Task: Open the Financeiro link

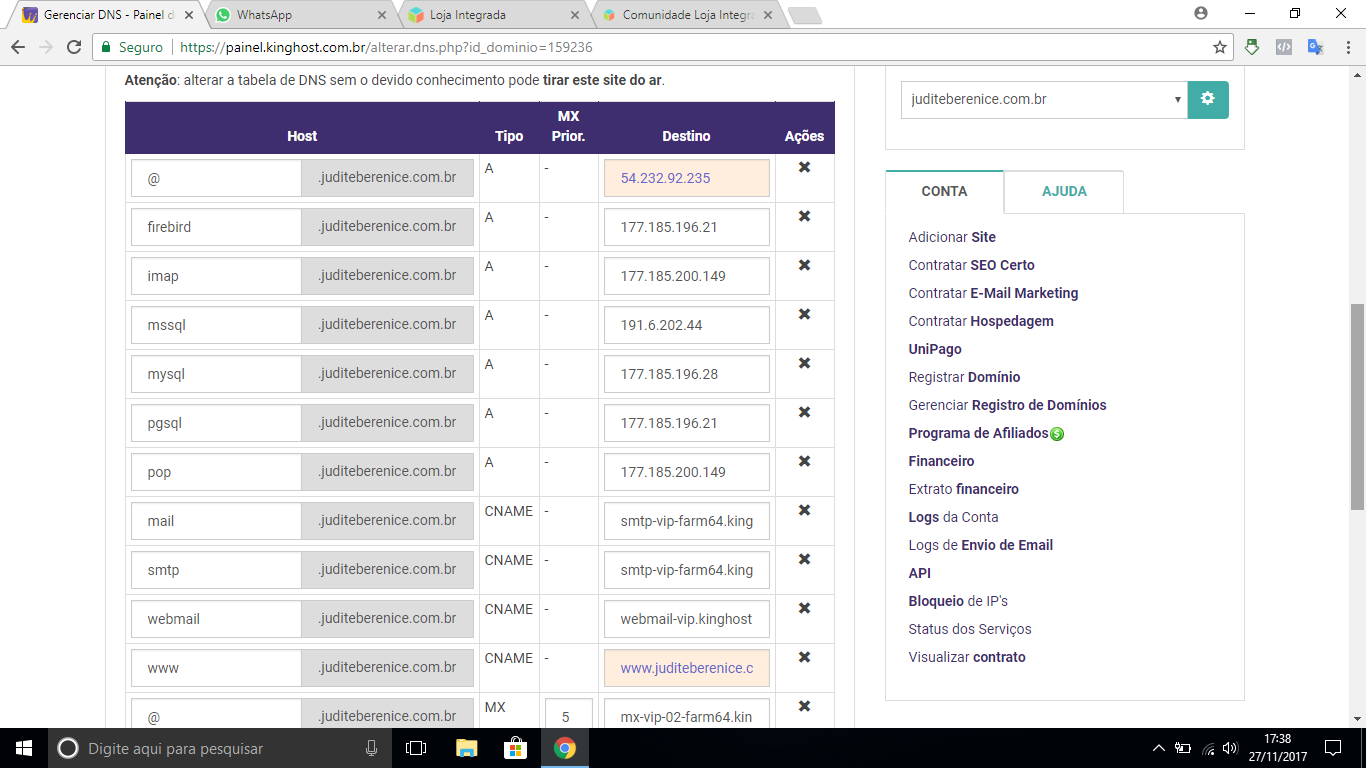Action: 941,461
